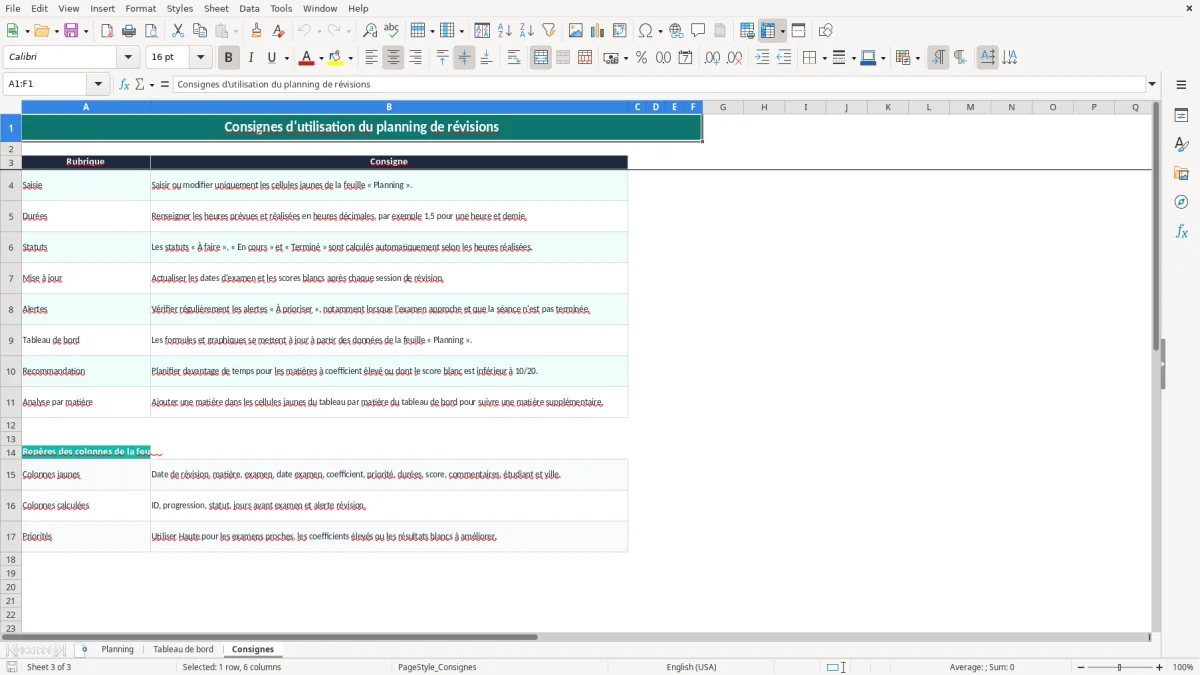This screenshot has width=1200, height=675.
Task: Click row header 12
Action: click(x=11, y=425)
